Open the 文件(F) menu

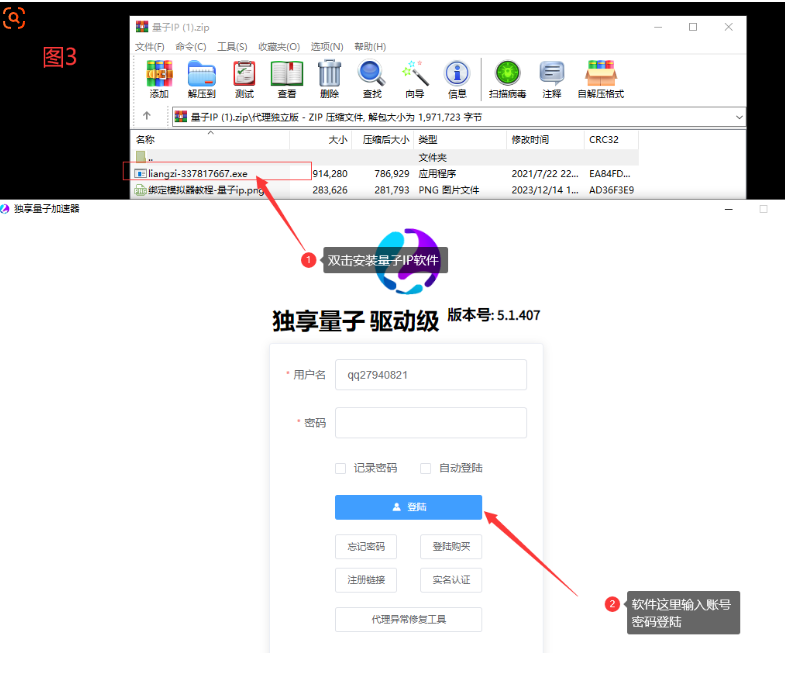[150, 47]
